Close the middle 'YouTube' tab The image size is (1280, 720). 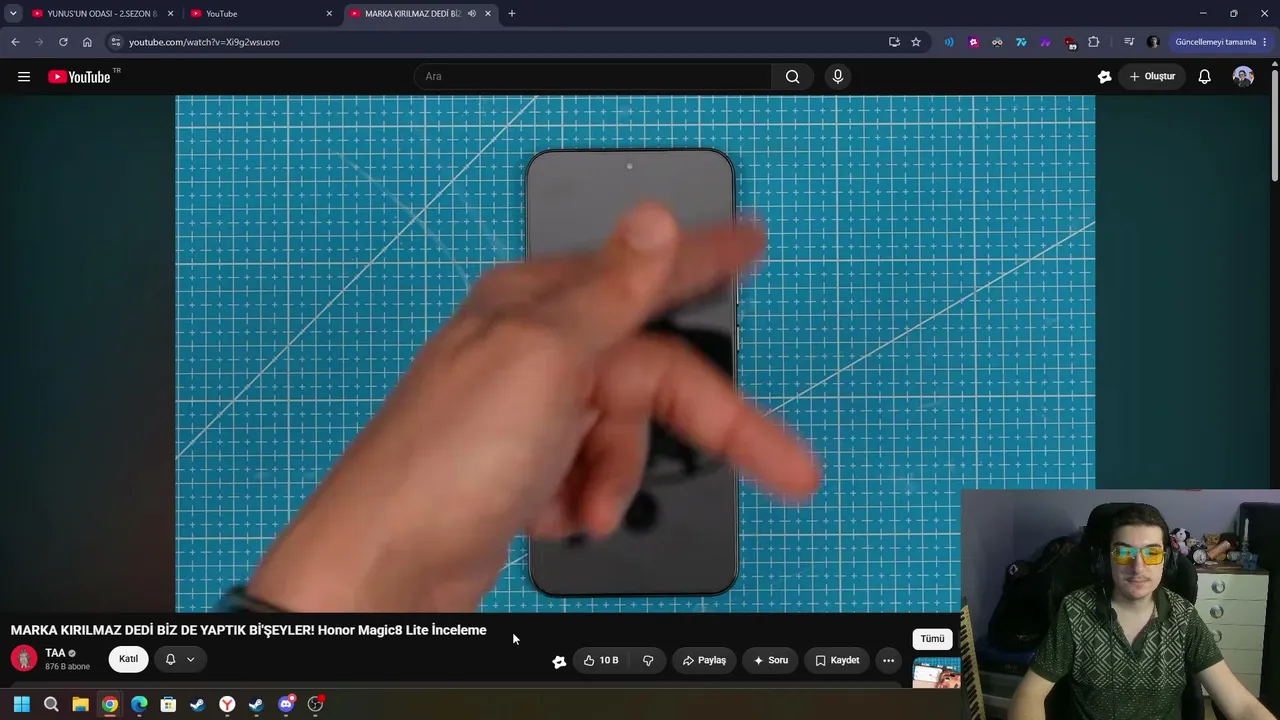[329, 14]
